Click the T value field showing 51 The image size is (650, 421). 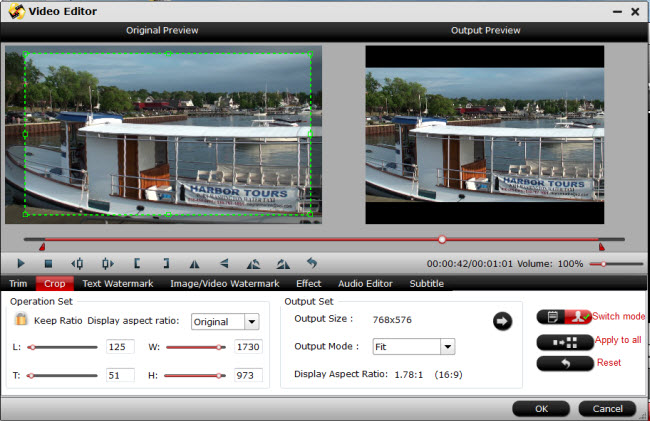120,375
